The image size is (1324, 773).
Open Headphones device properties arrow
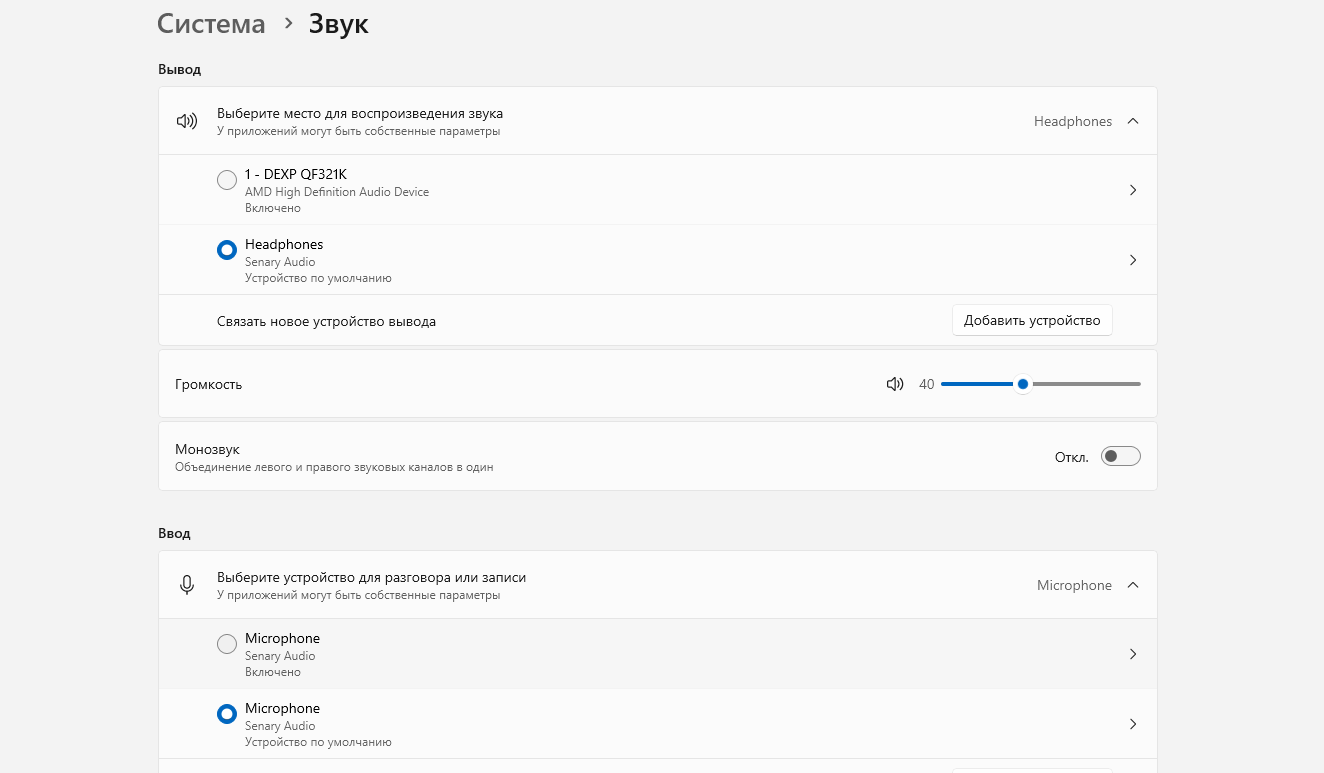(1132, 260)
